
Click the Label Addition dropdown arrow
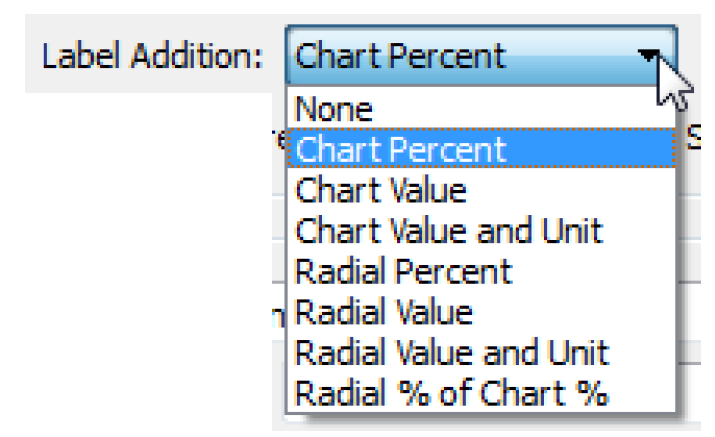click(650, 56)
